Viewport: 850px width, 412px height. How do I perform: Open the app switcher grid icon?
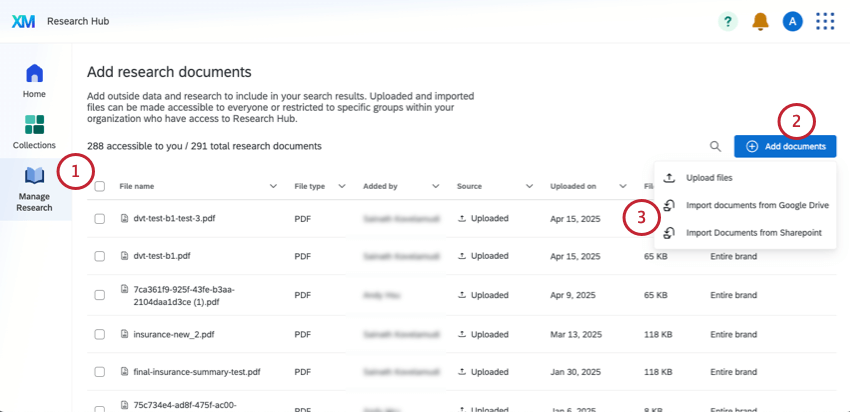(x=825, y=21)
